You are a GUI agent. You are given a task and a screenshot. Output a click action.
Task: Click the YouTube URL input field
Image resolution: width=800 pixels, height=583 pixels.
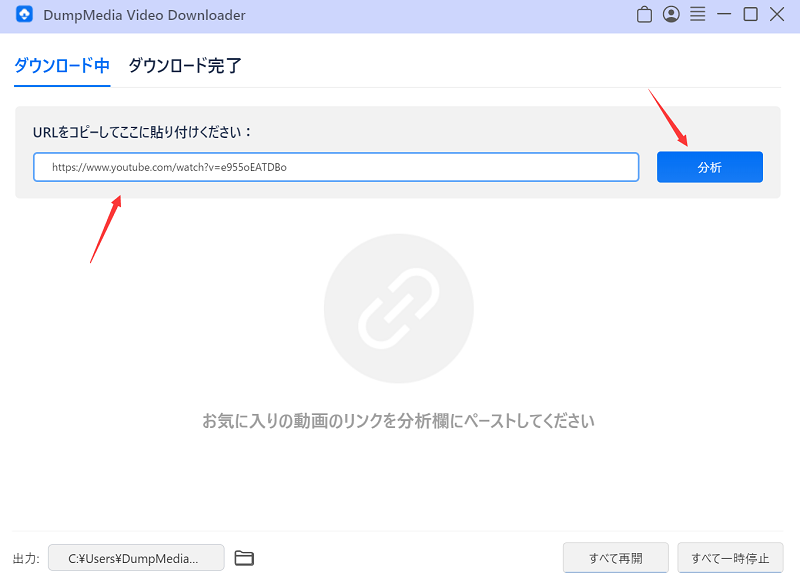pyautogui.click(x=336, y=167)
